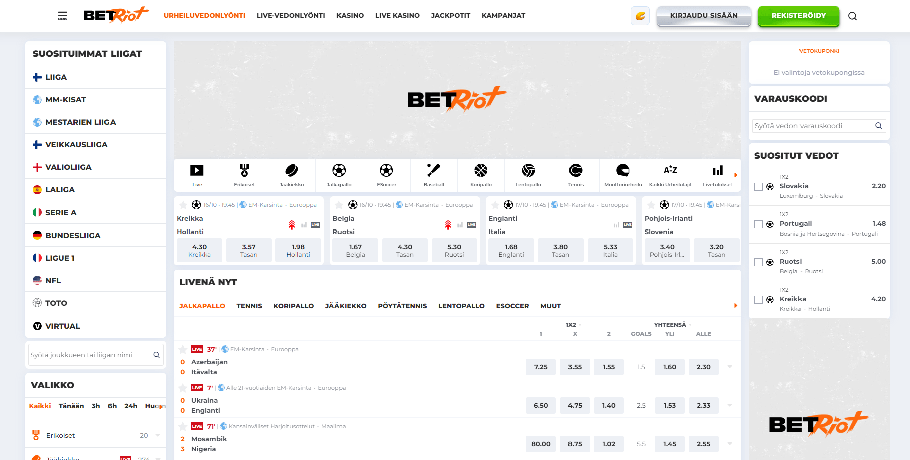Select the live stream play icon in sports row

coord(196,171)
